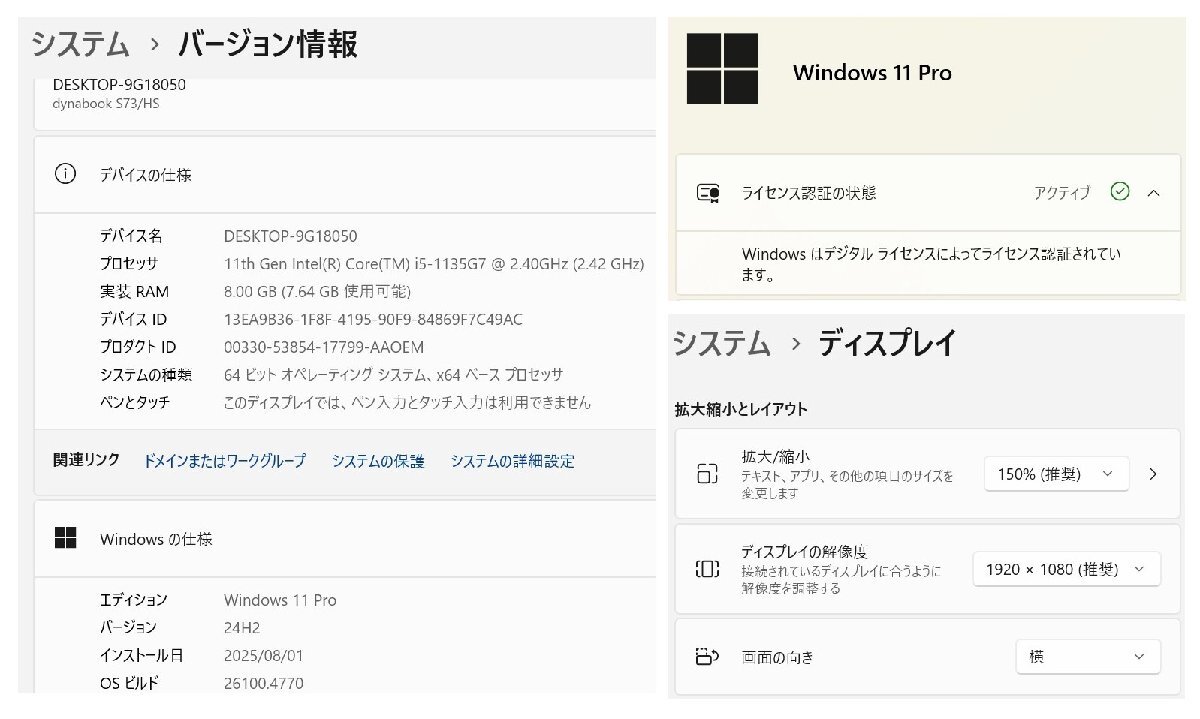Click the インストール日 label
Screen dimensions: 1200x719
(x=141, y=656)
